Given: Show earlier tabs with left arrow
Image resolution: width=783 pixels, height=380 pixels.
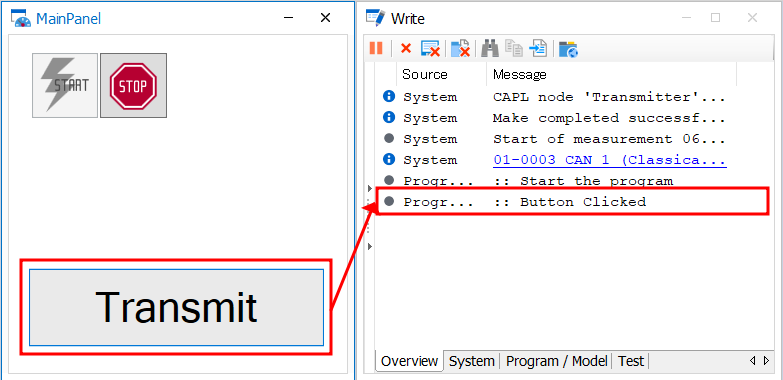Looking at the screenshot, I should pos(753,361).
